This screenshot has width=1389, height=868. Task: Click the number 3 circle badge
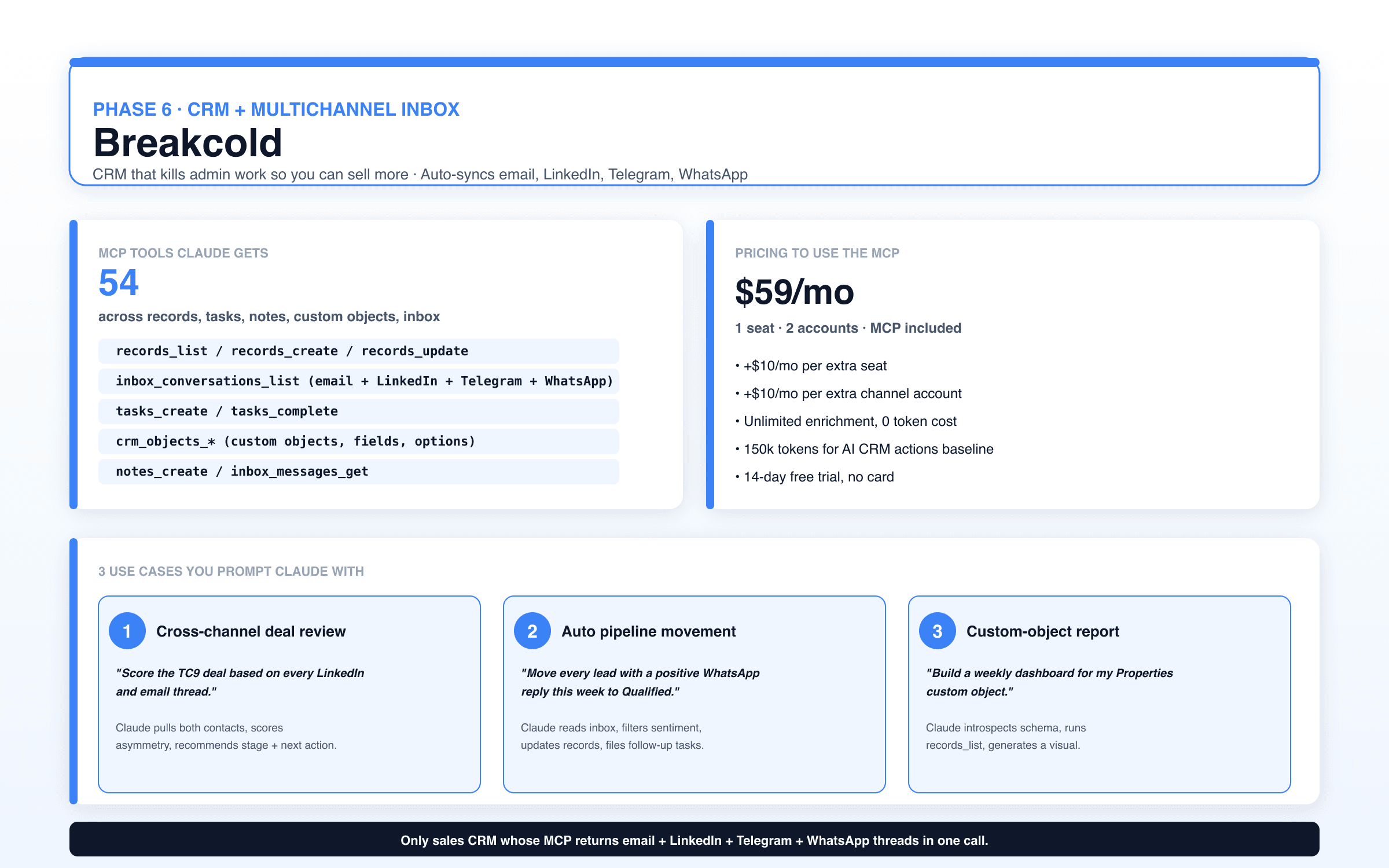[x=938, y=631]
